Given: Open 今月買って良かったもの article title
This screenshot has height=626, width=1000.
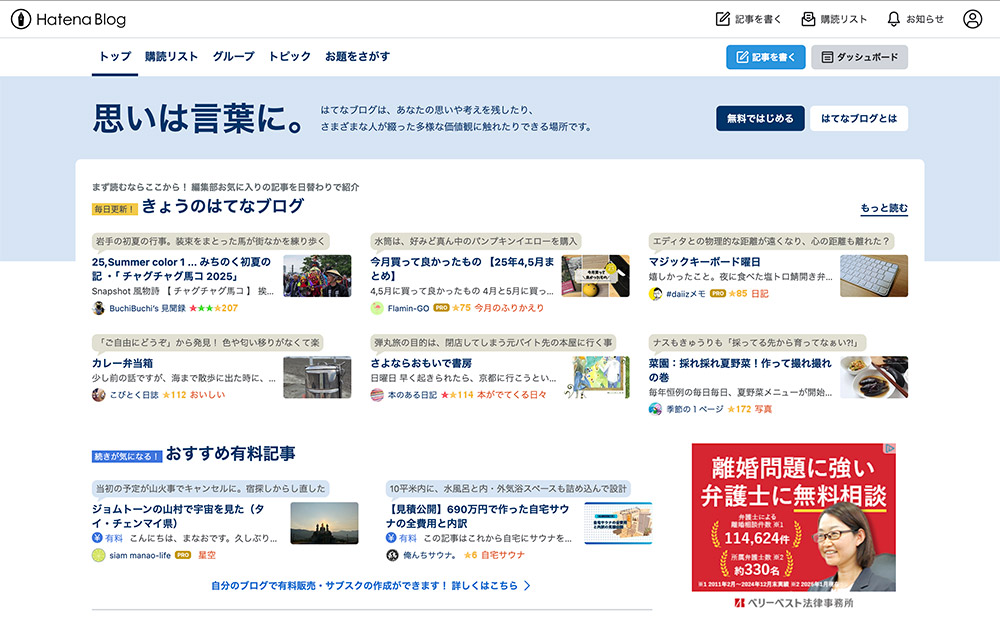Looking at the screenshot, I should tap(462, 269).
